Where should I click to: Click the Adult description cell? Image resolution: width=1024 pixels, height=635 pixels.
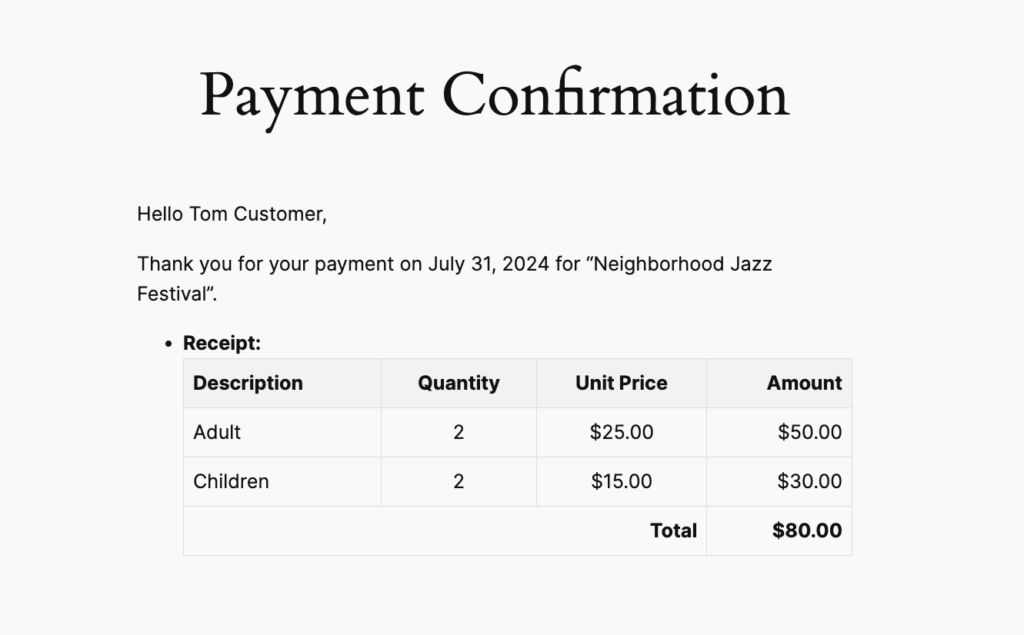(x=217, y=432)
